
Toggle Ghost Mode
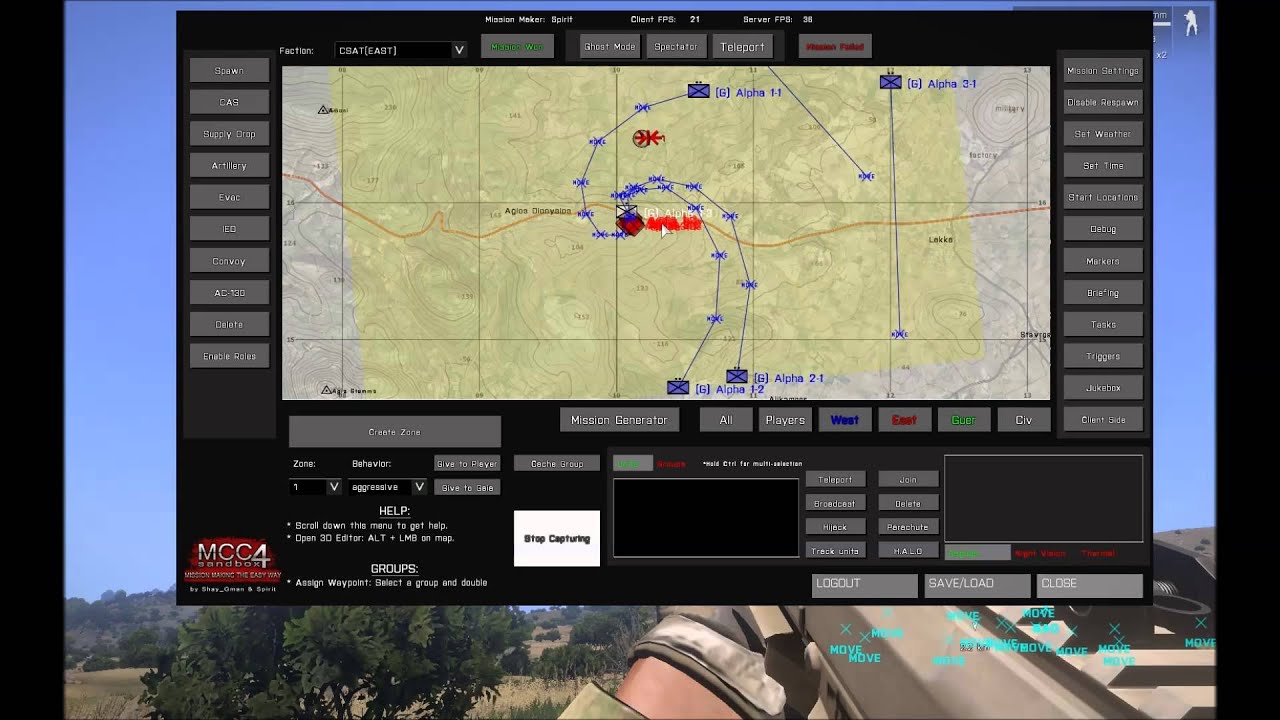pyautogui.click(x=610, y=47)
